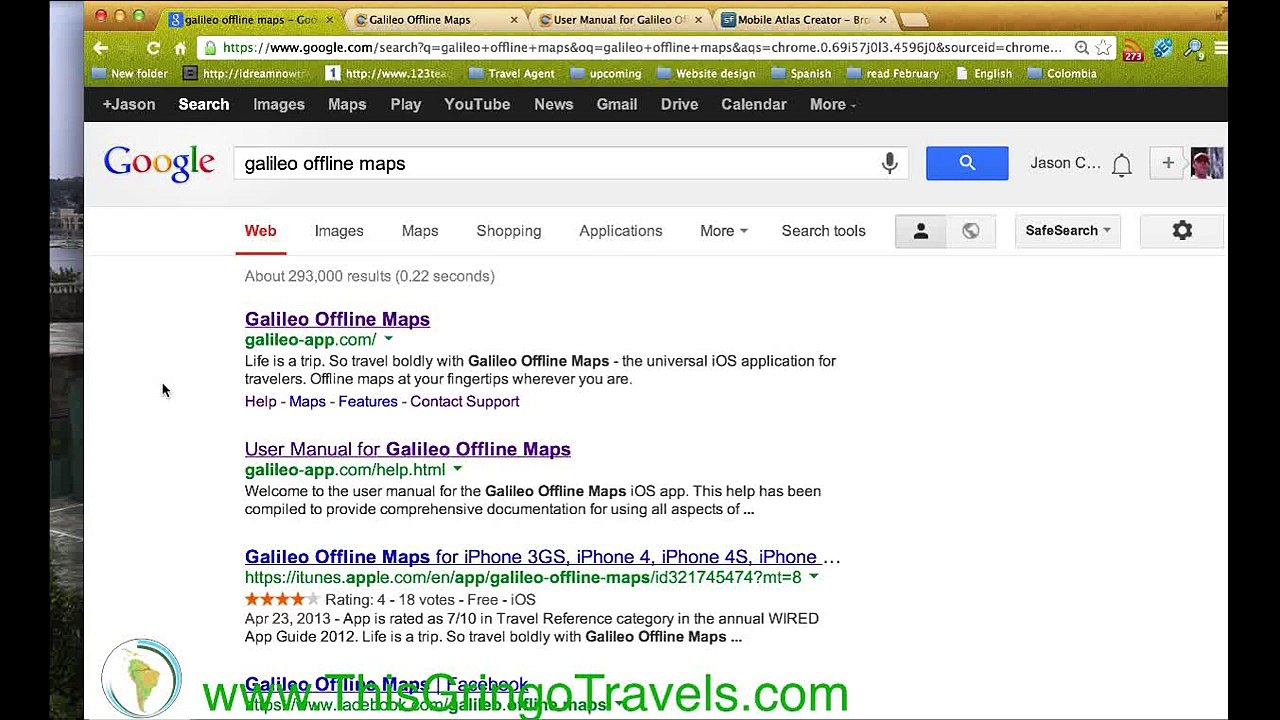
Task: Open Drive from the Google bar
Action: 680,104
